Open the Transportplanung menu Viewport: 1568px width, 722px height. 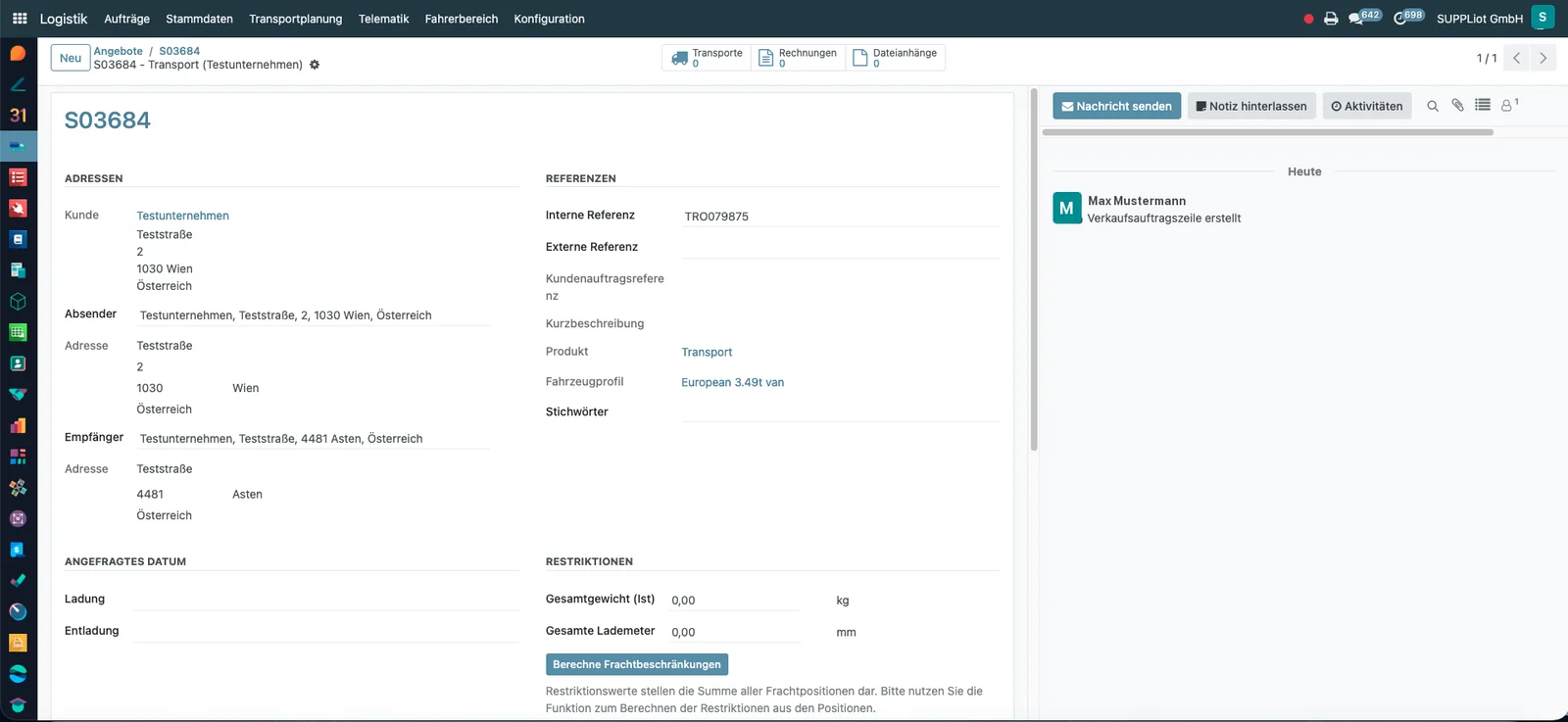point(296,19)
